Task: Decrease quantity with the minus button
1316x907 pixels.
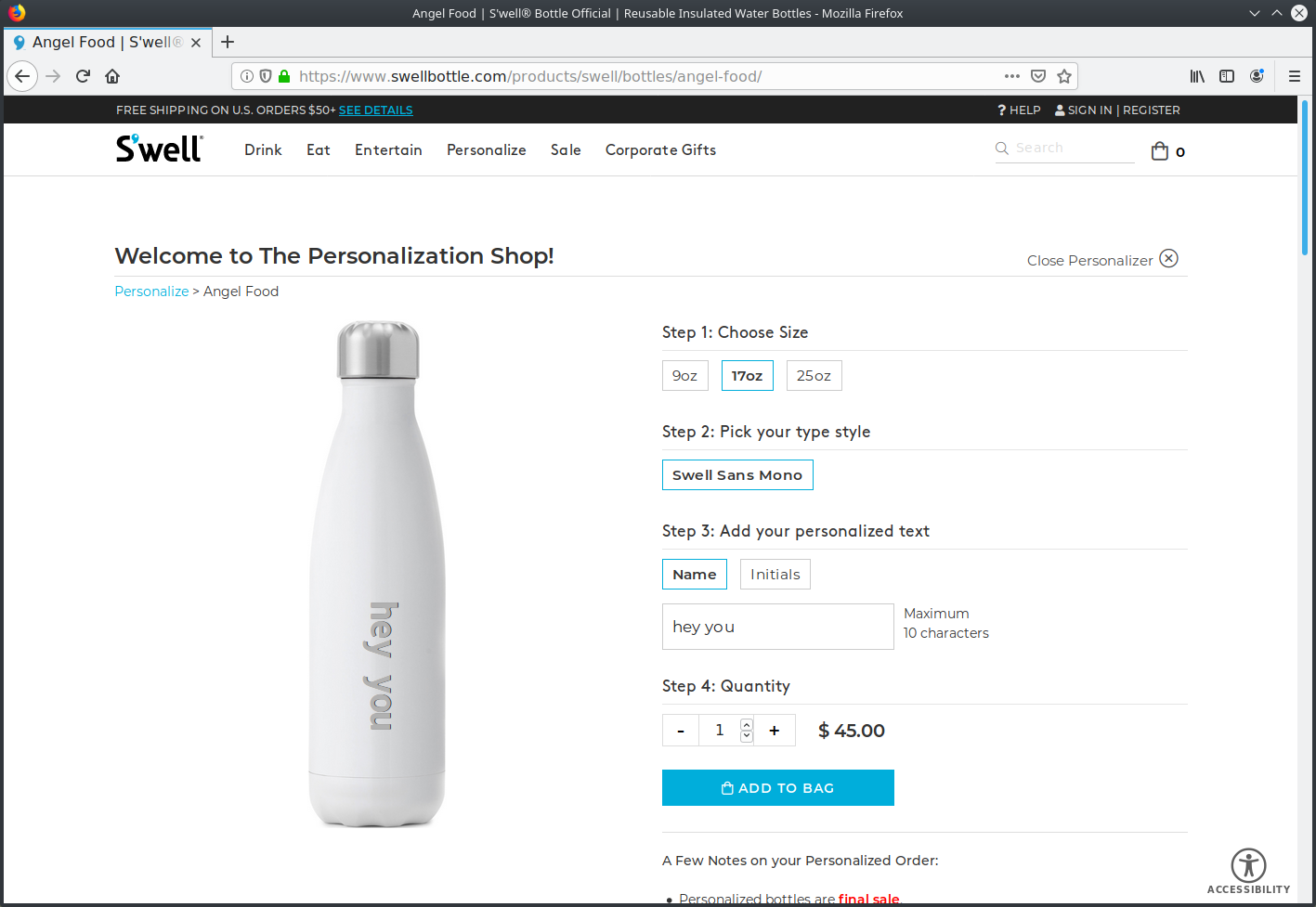Action: tap(681, 731)
